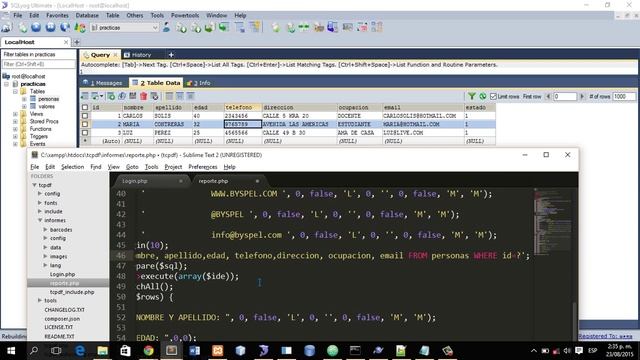Click the red trash Delete Row icon
Screen dimensions: 640x360
[x=143, y=96]
